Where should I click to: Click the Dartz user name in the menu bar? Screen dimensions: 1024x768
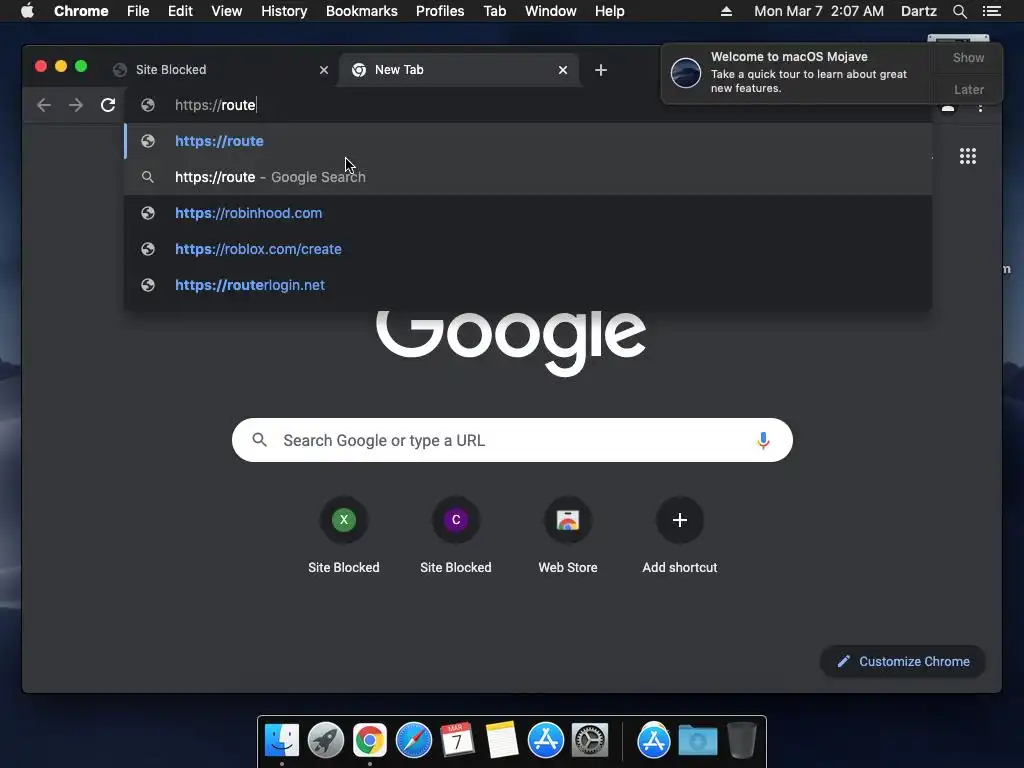pyautogui.click(x=918, y=11)
